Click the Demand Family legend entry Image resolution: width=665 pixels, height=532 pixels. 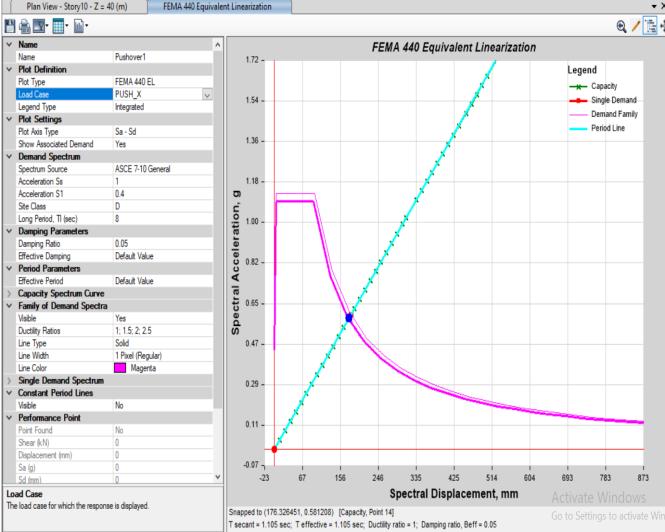click(603, 114)
